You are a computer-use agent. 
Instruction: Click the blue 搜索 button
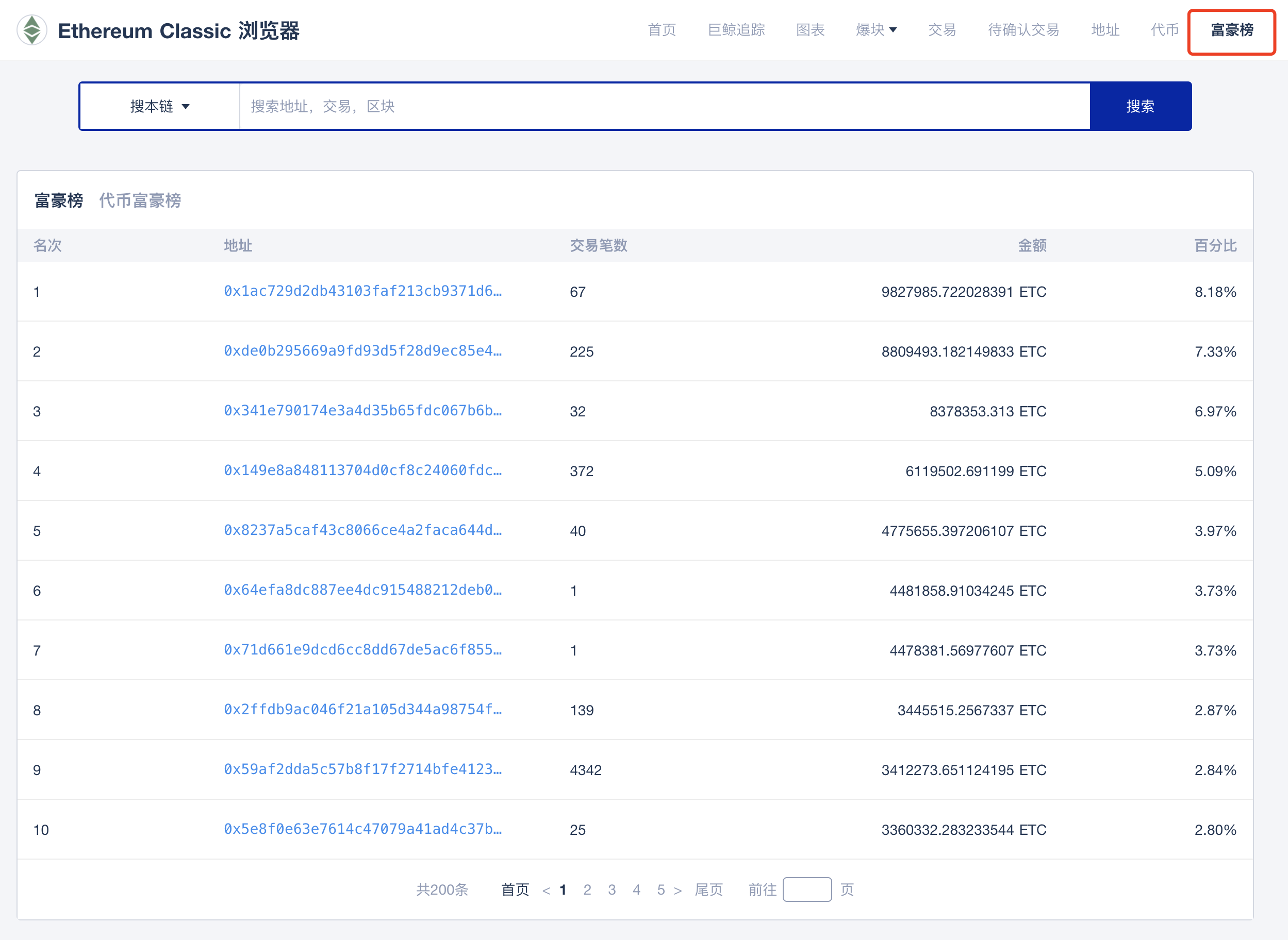pos(1140,106)
